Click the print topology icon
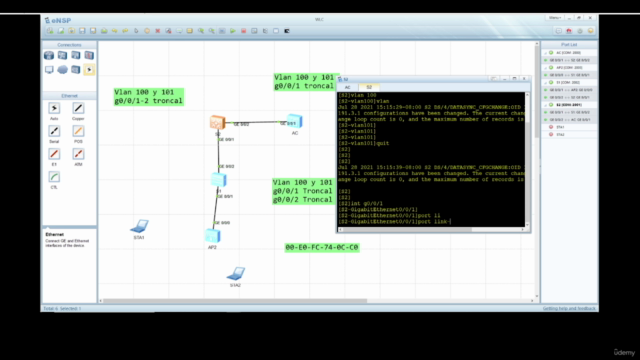 104,31
